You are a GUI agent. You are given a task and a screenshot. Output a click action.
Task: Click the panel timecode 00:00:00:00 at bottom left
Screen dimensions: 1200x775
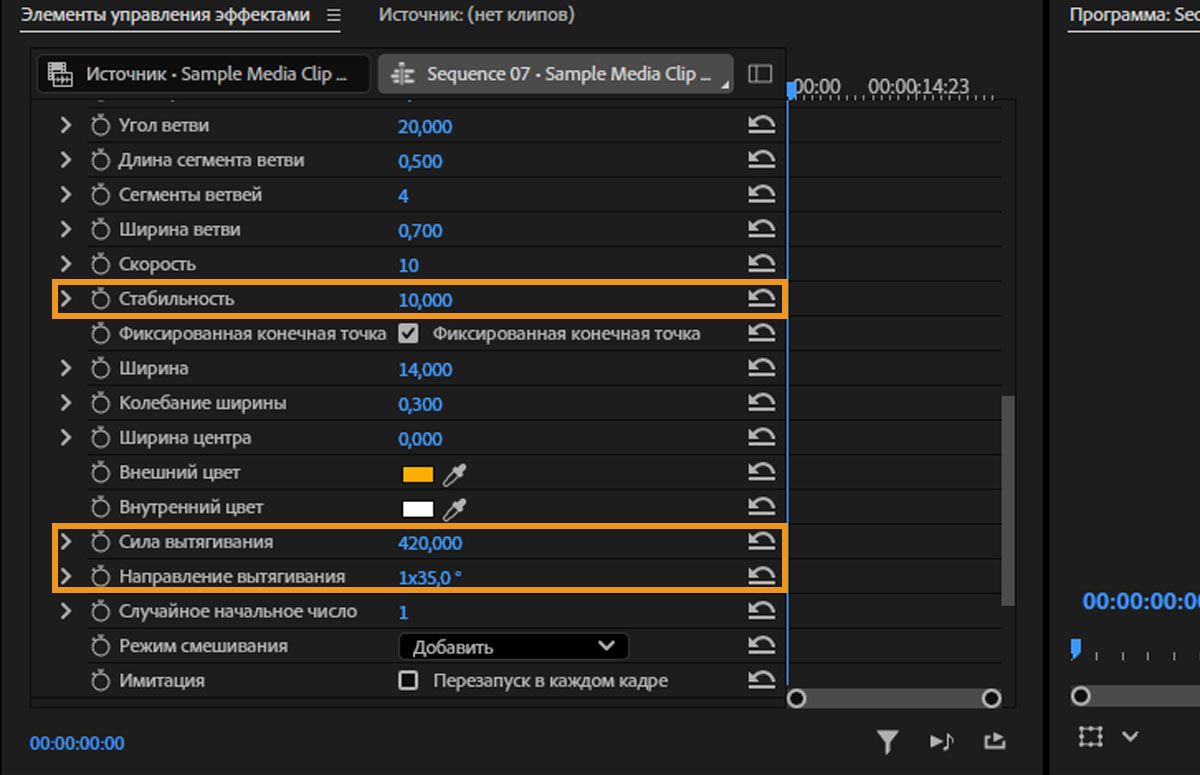click(x=77, y=743)
